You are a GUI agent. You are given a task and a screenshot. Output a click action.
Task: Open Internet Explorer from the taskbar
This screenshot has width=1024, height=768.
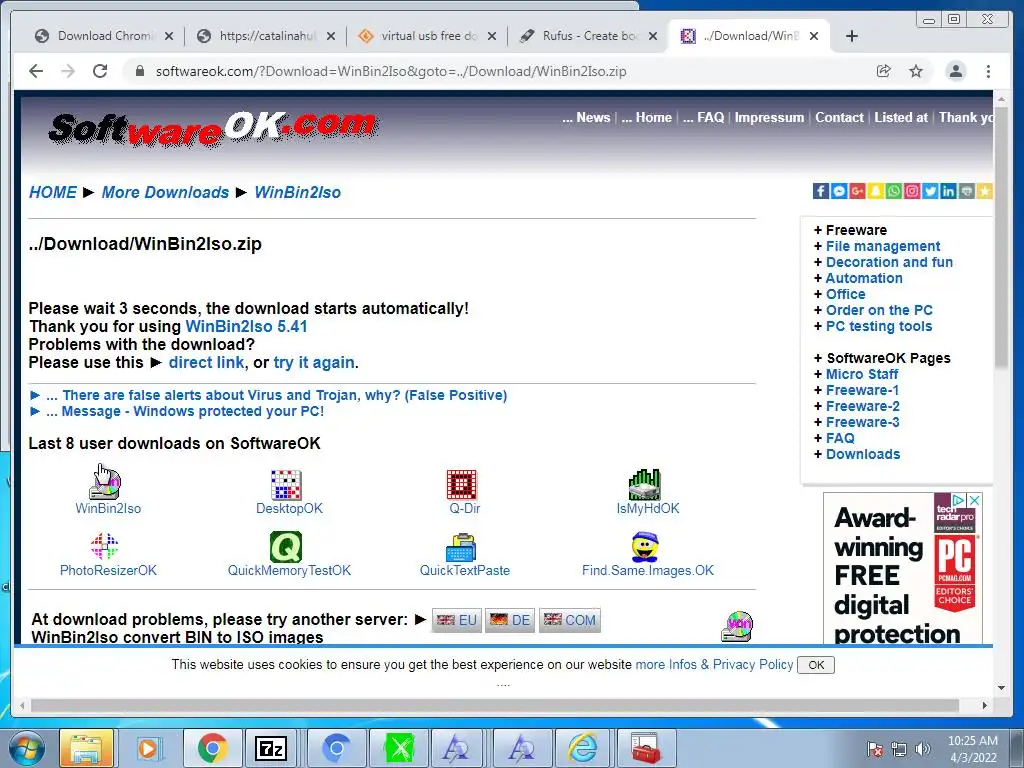(582, 748)
